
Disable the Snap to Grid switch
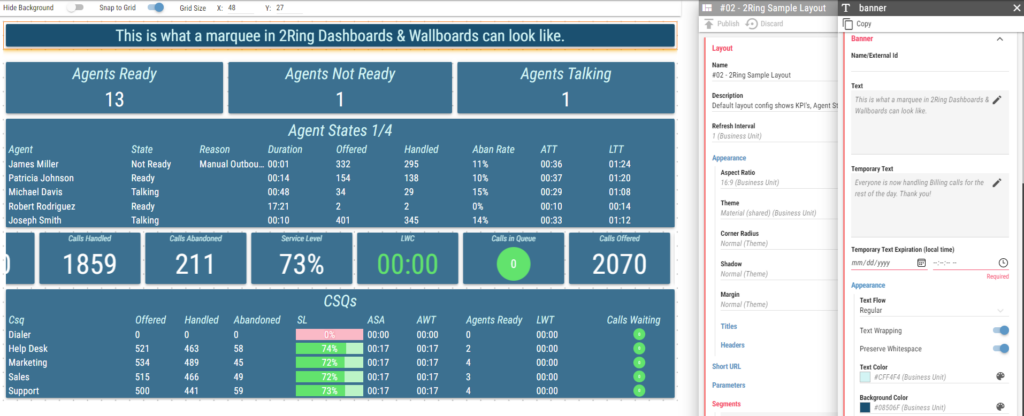(155, 8)
